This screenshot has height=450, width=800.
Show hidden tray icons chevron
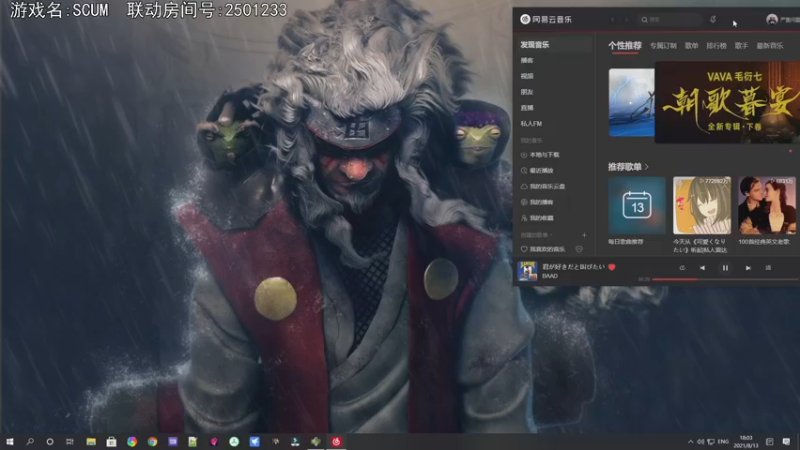point(690,442)
